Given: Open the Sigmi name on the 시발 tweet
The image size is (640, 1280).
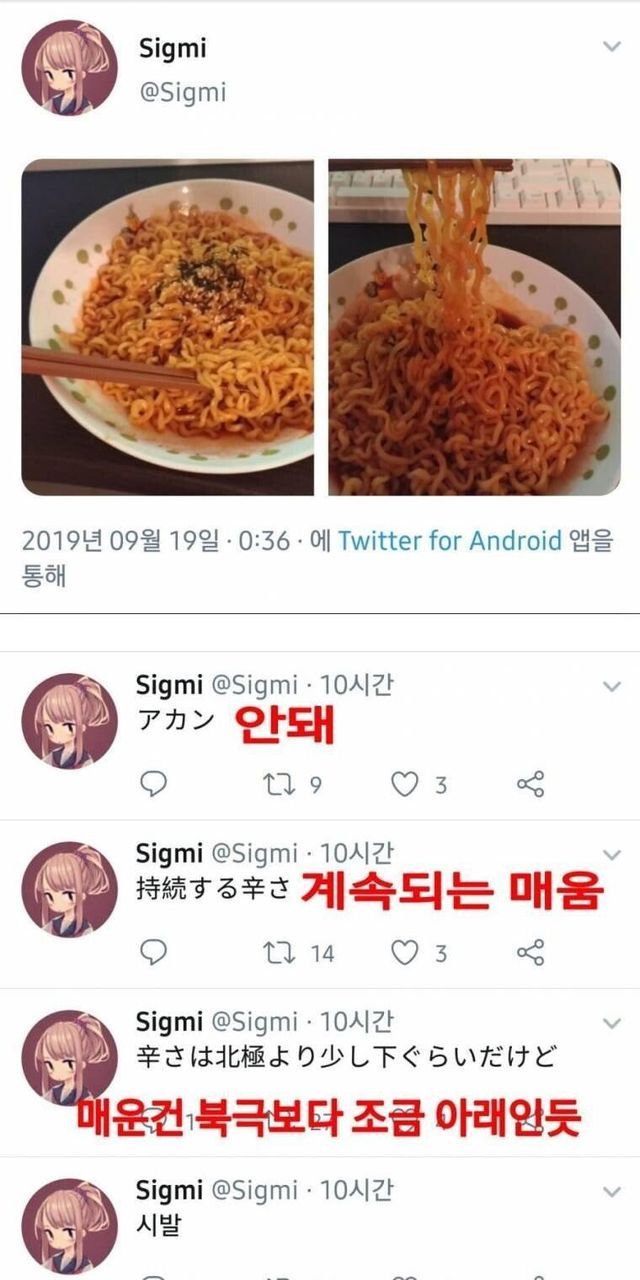Looking at the screenshot, I should click(168, 1190).
